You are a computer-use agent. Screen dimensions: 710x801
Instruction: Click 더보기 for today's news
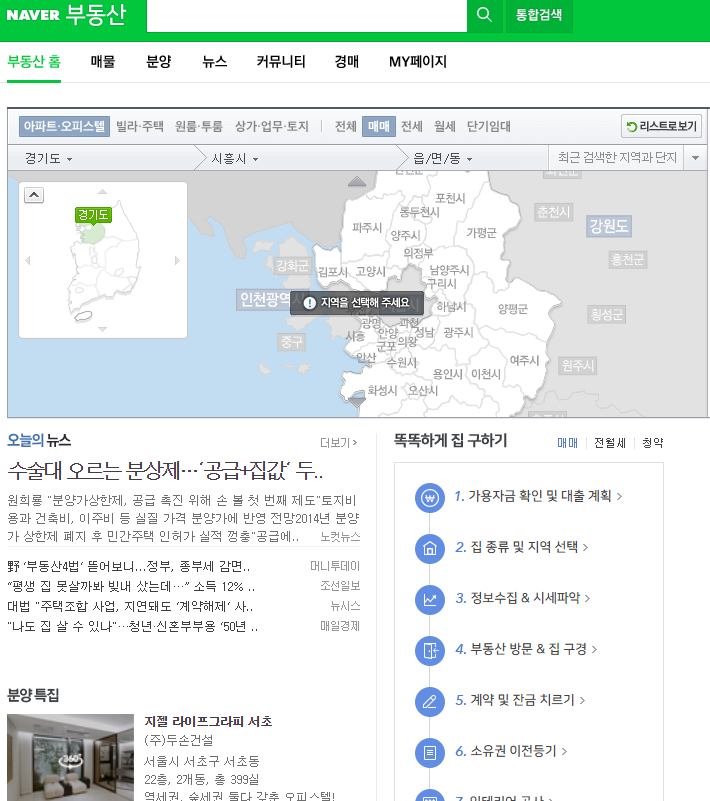[x=338, y=442]
